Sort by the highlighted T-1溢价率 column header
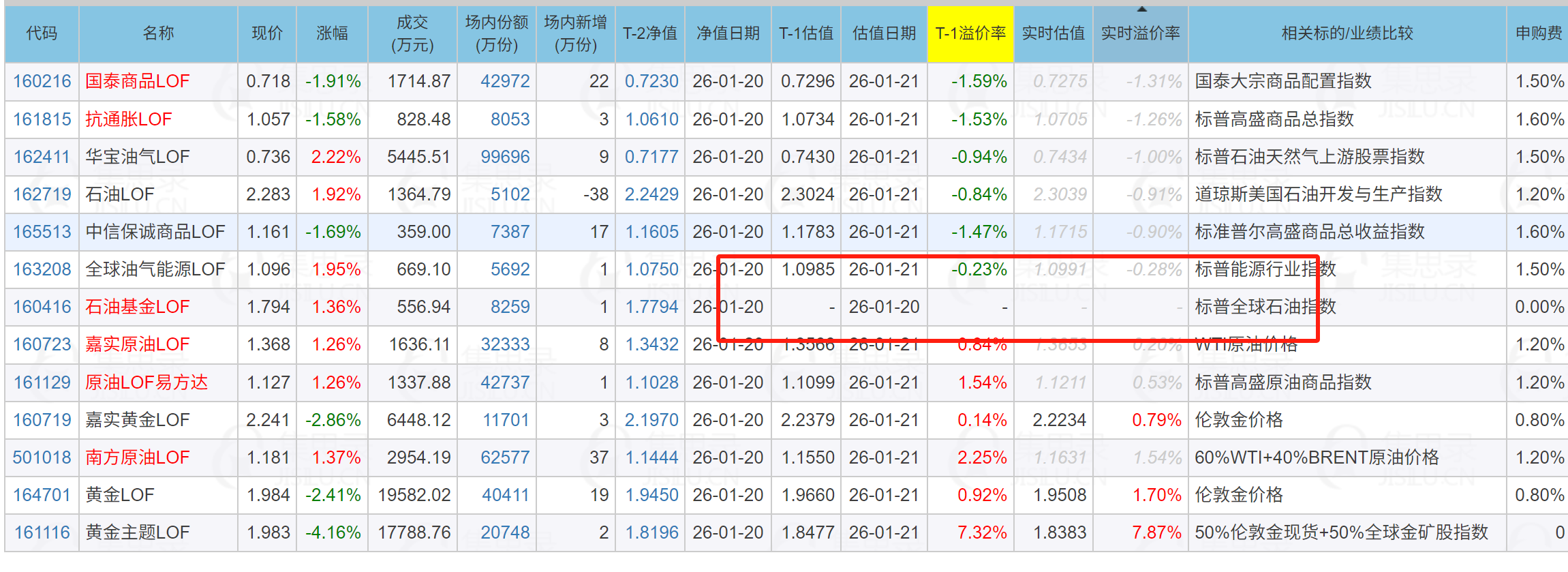The image size is (1568, 572). (x=970, y=33)
